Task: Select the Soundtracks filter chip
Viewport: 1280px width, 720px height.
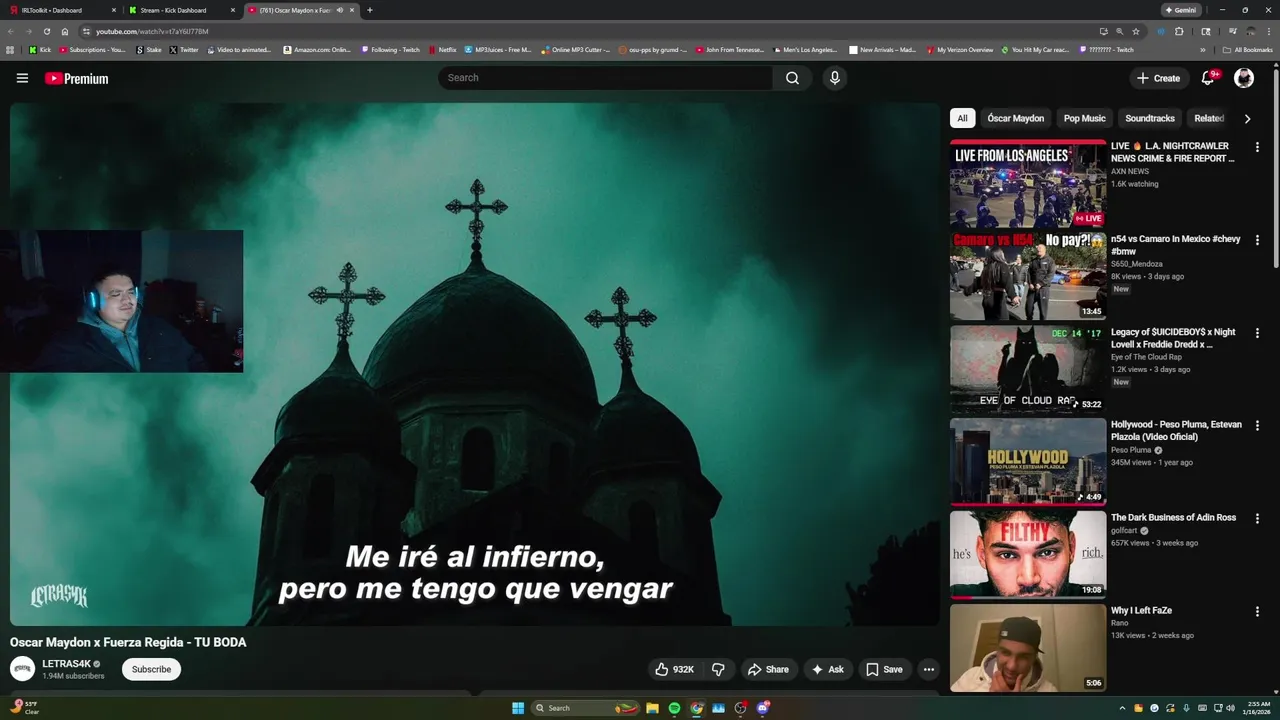Action: click(1150, 118)
